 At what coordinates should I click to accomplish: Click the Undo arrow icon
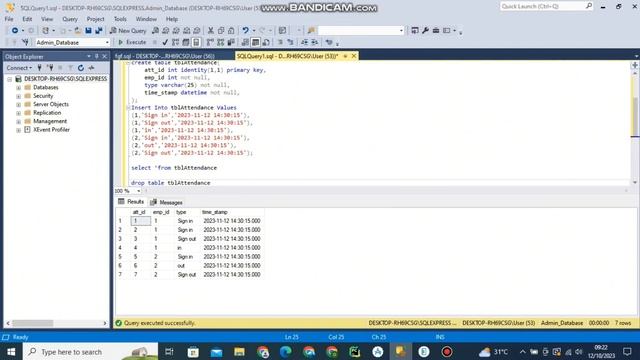point(245,31)
